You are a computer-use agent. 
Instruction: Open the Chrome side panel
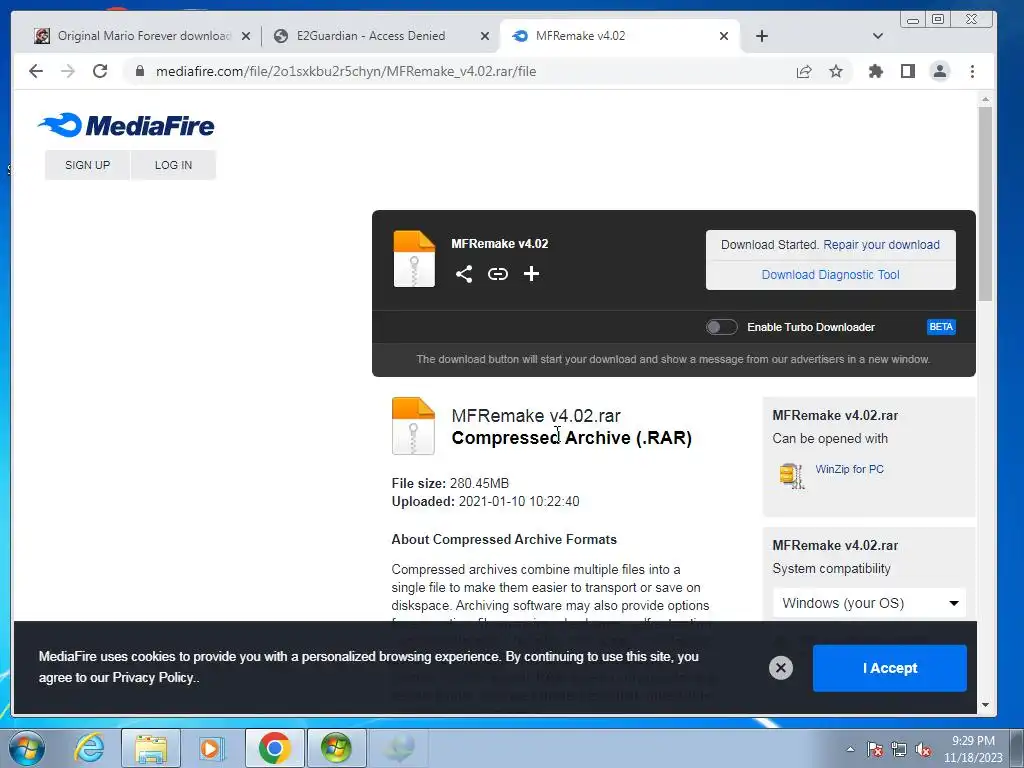click(908, 71)
